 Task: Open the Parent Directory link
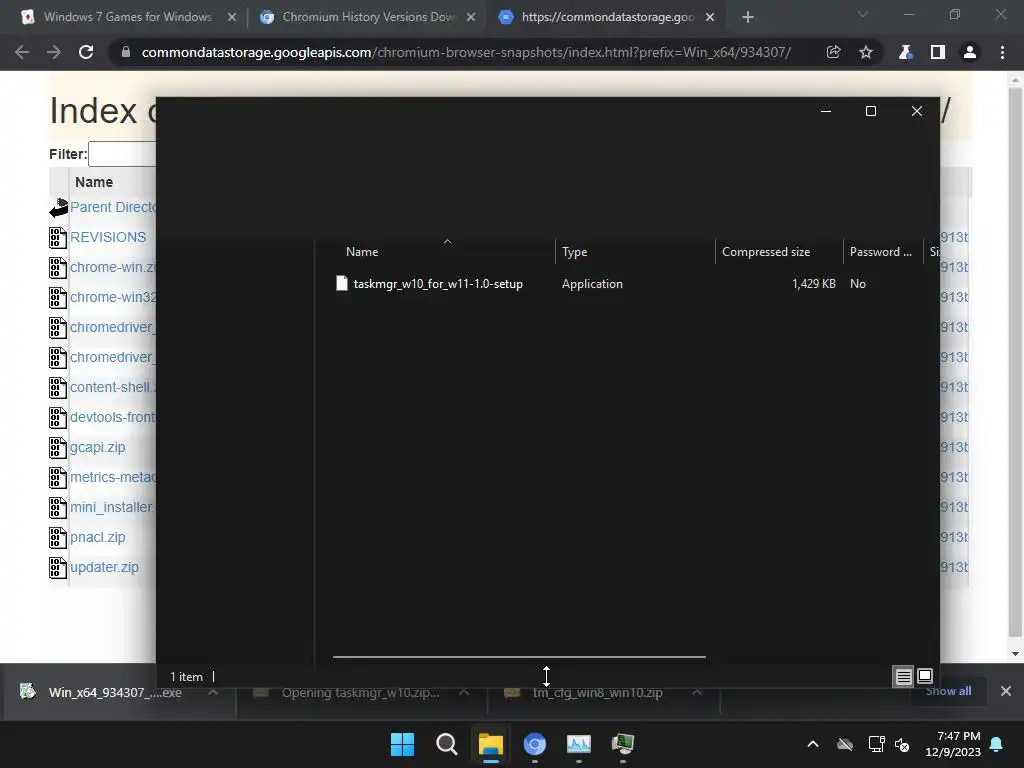coord(112,207)
